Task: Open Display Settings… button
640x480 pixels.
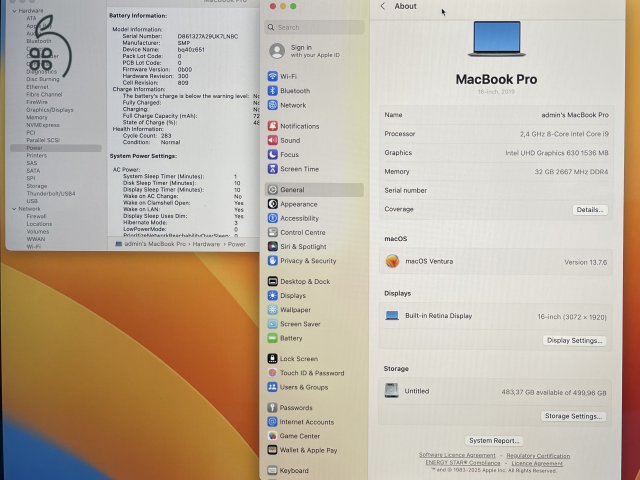Action: pyautogui.click(x=574, y=340)
